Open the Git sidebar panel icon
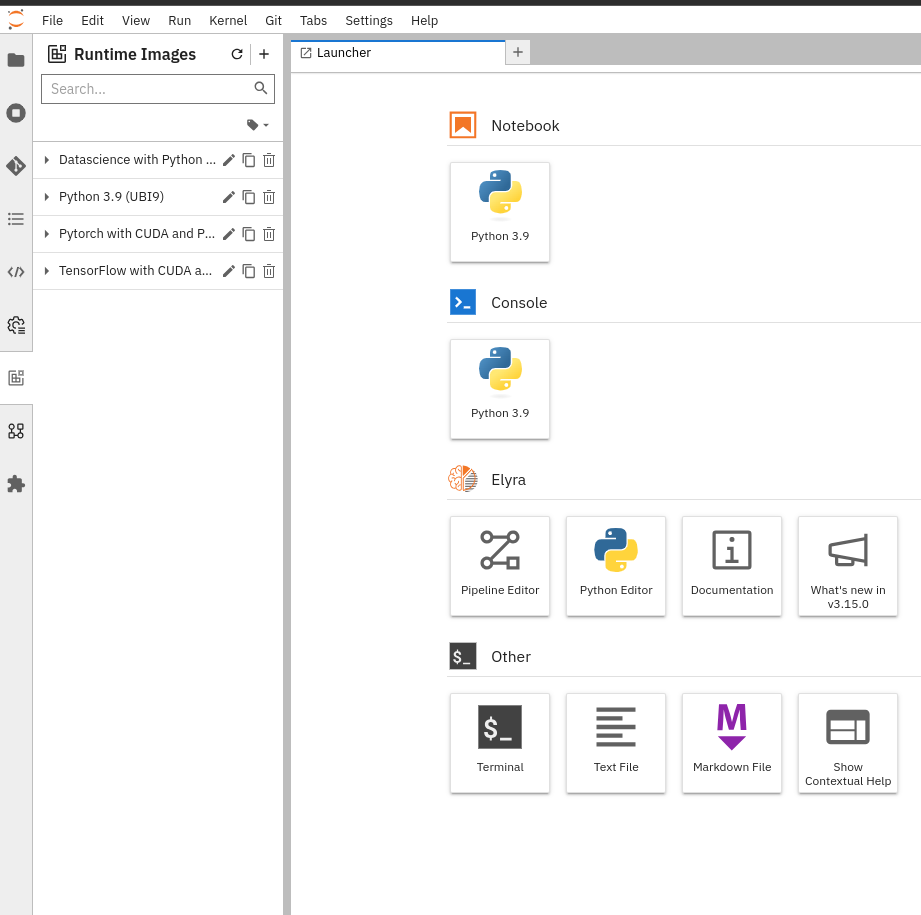The height and width of the screenshot is (915, 921). click(x=16, y=166)
